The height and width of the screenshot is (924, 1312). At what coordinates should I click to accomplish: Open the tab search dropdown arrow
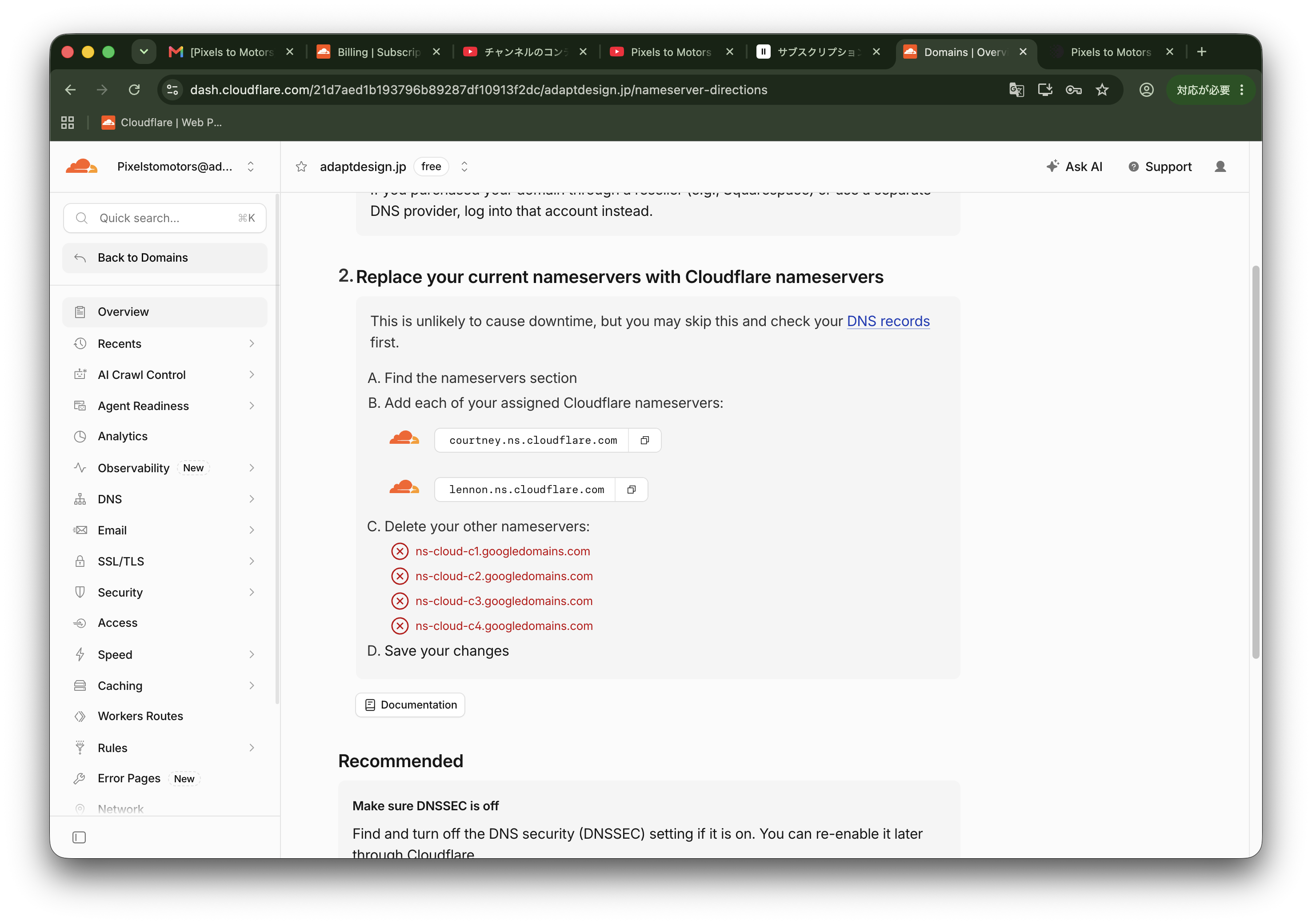144,52
